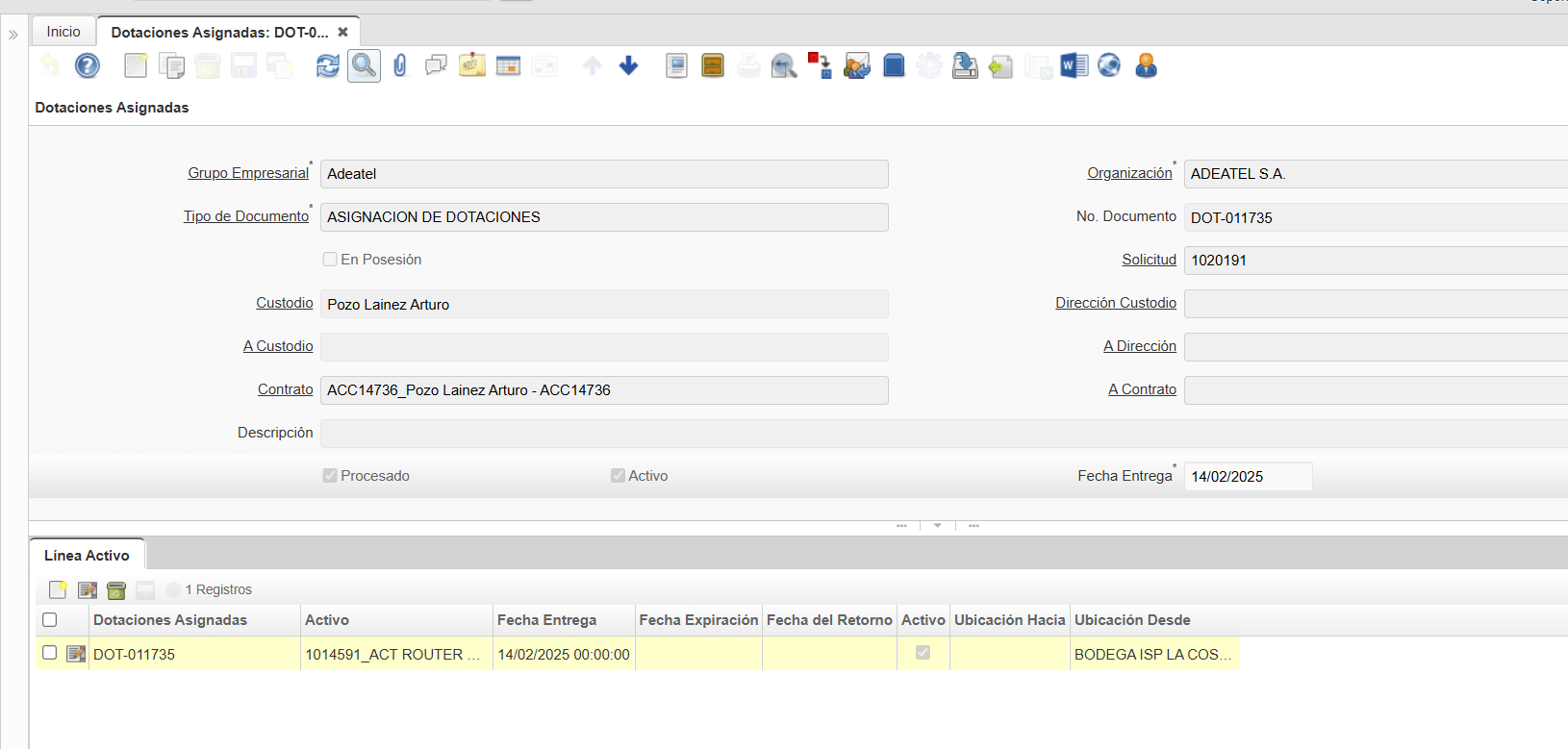This screenshot has width=1568, height=749.
Task: Click the Fecha Entrega date field
Action: pyautogui.click(x=1248, y=477)
